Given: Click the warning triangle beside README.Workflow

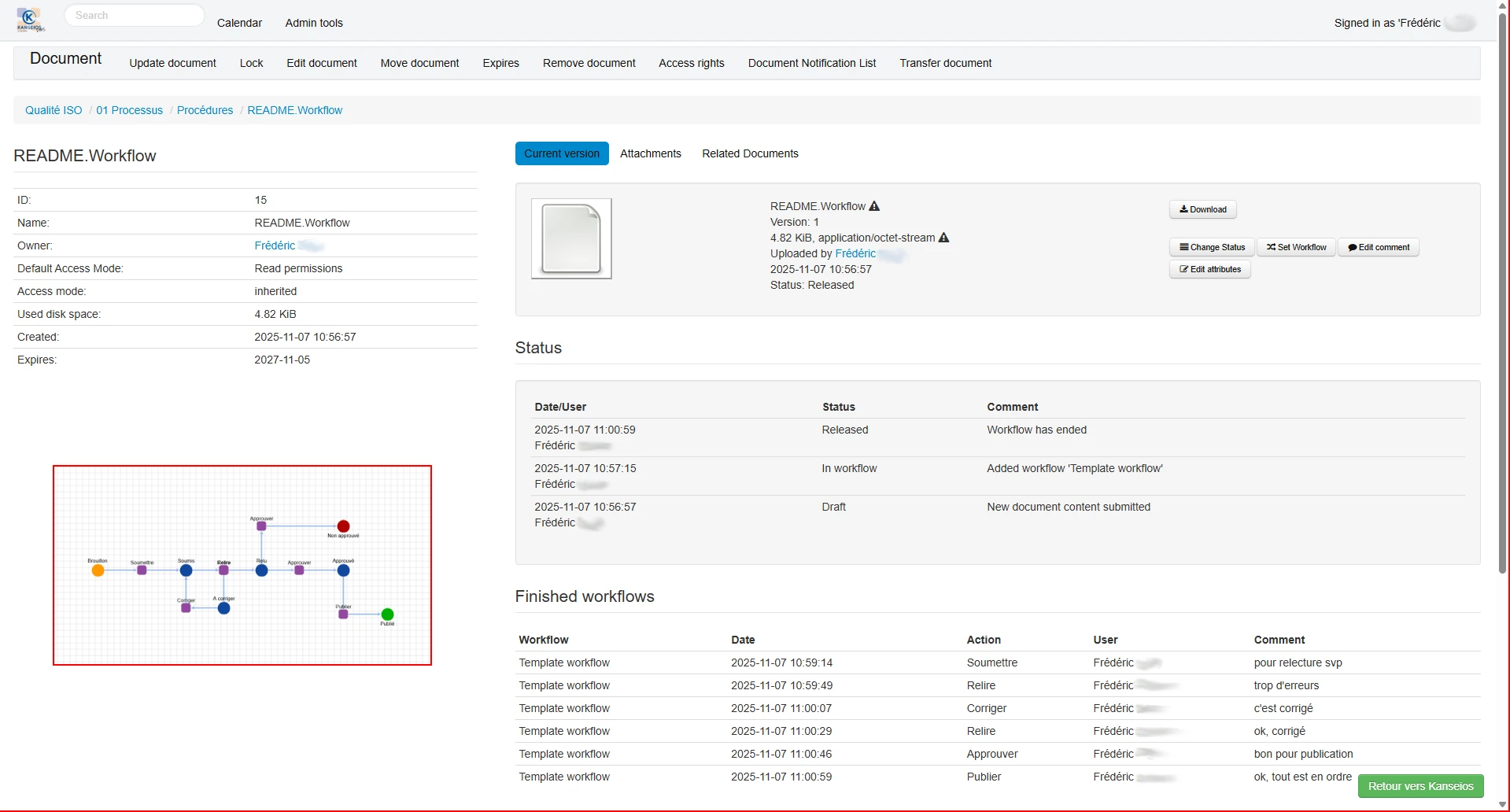Looking at the screenshot, I should (x=874, y=205).
